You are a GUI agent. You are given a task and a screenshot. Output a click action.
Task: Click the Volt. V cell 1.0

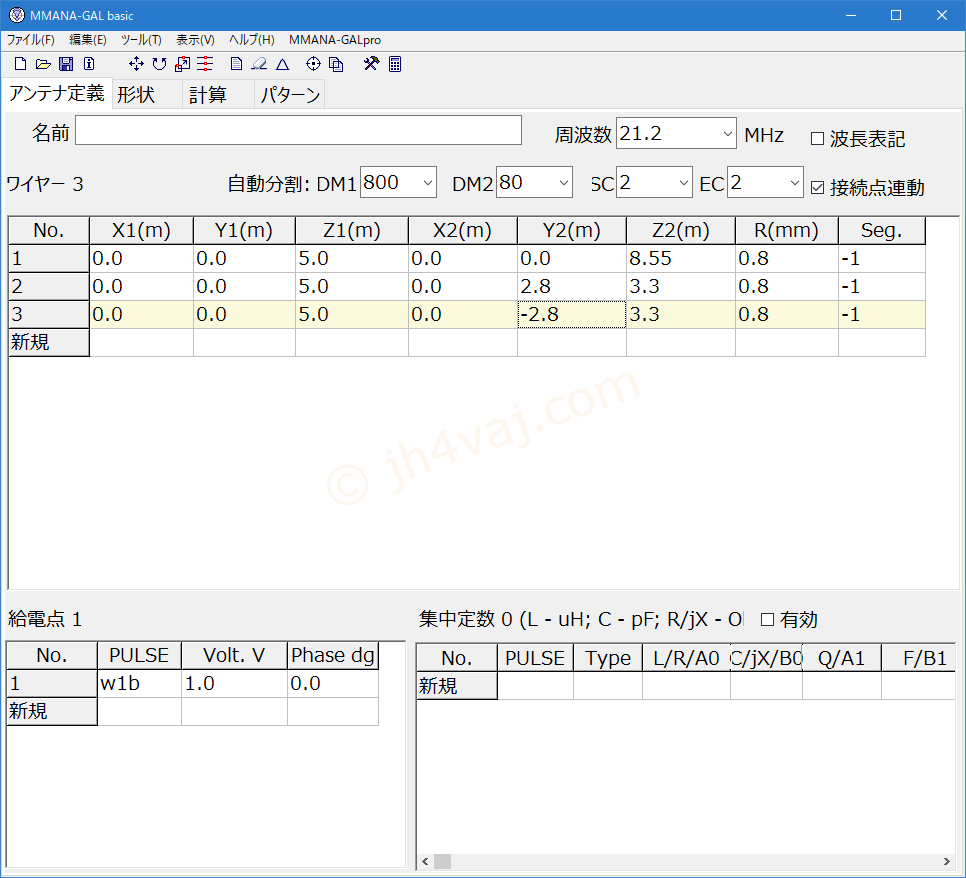click(x=234, y=683)
